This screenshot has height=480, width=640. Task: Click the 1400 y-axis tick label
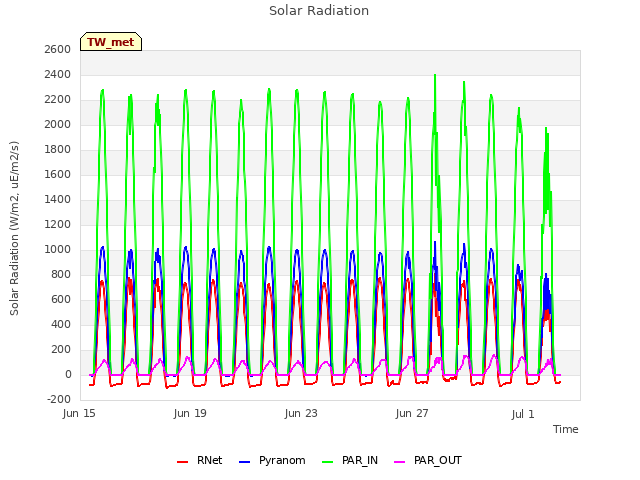[x=58, y=200]
